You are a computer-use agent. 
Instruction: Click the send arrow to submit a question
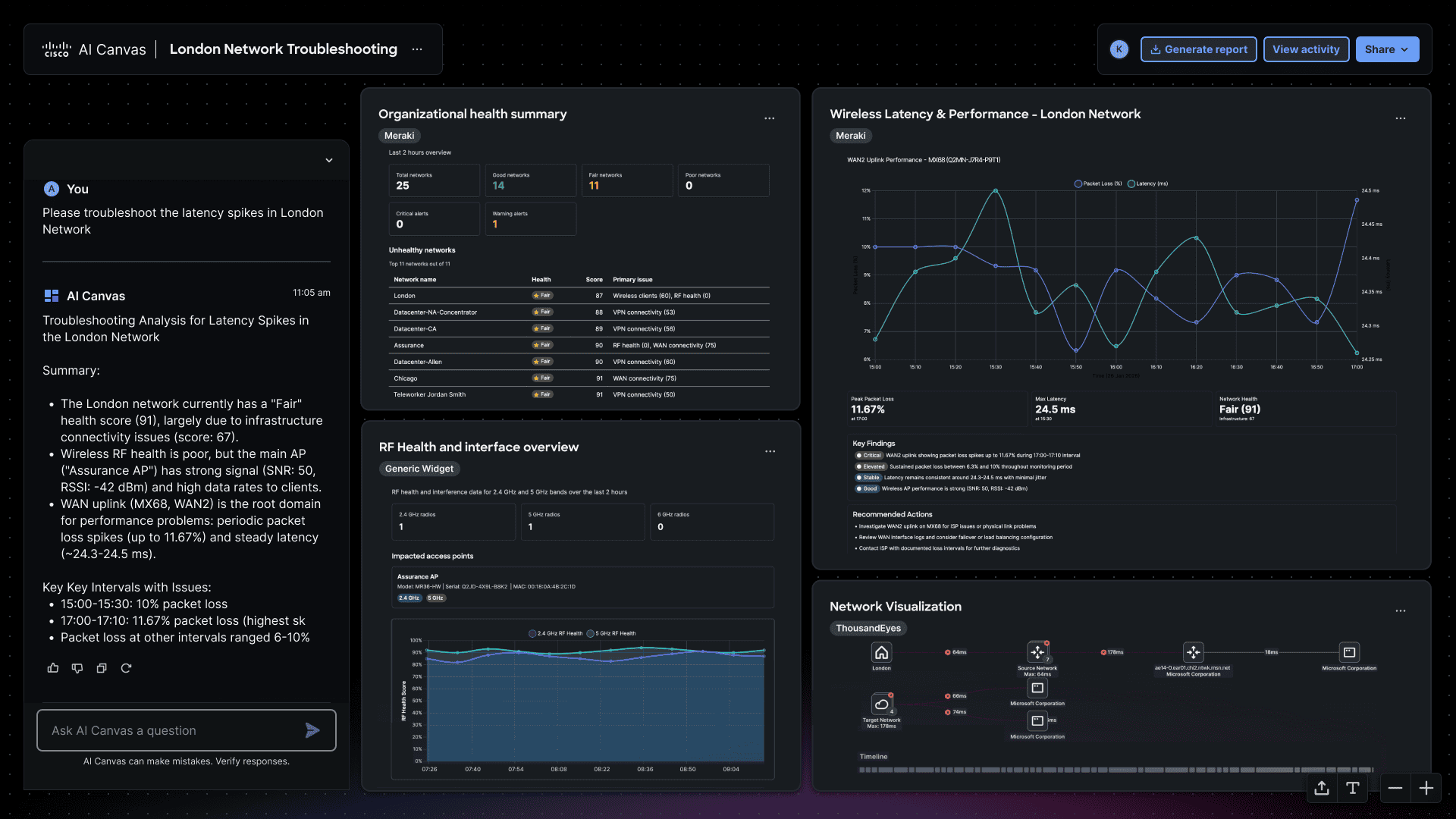tap(312, 730)
